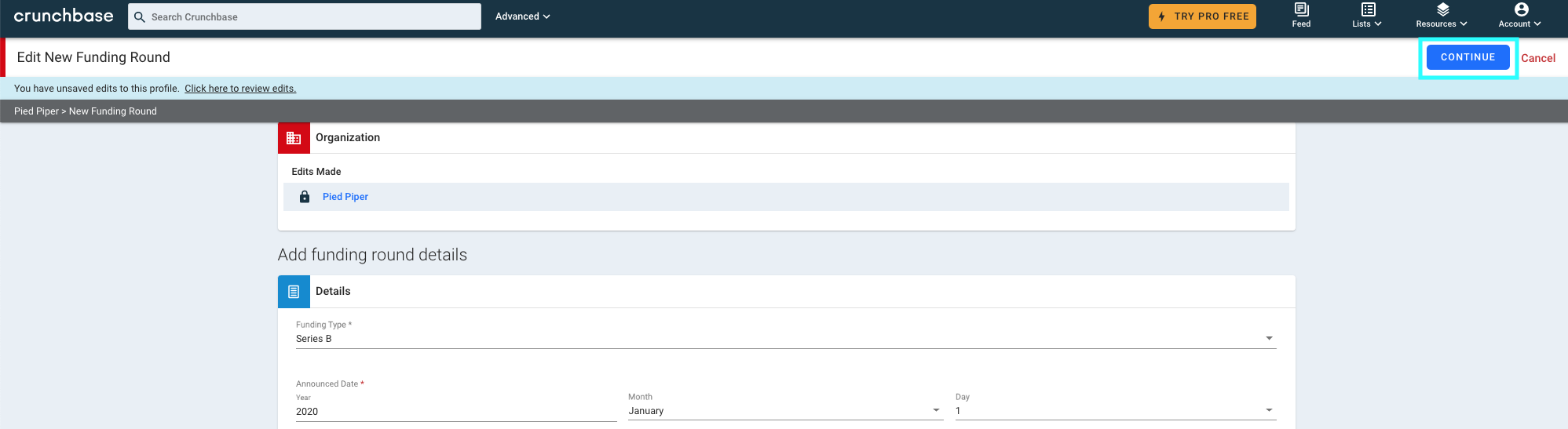The height and width of the screenshot is (429, 1568).
Task: Click the TRY PRO FREE button
Action: point(1202,16)
